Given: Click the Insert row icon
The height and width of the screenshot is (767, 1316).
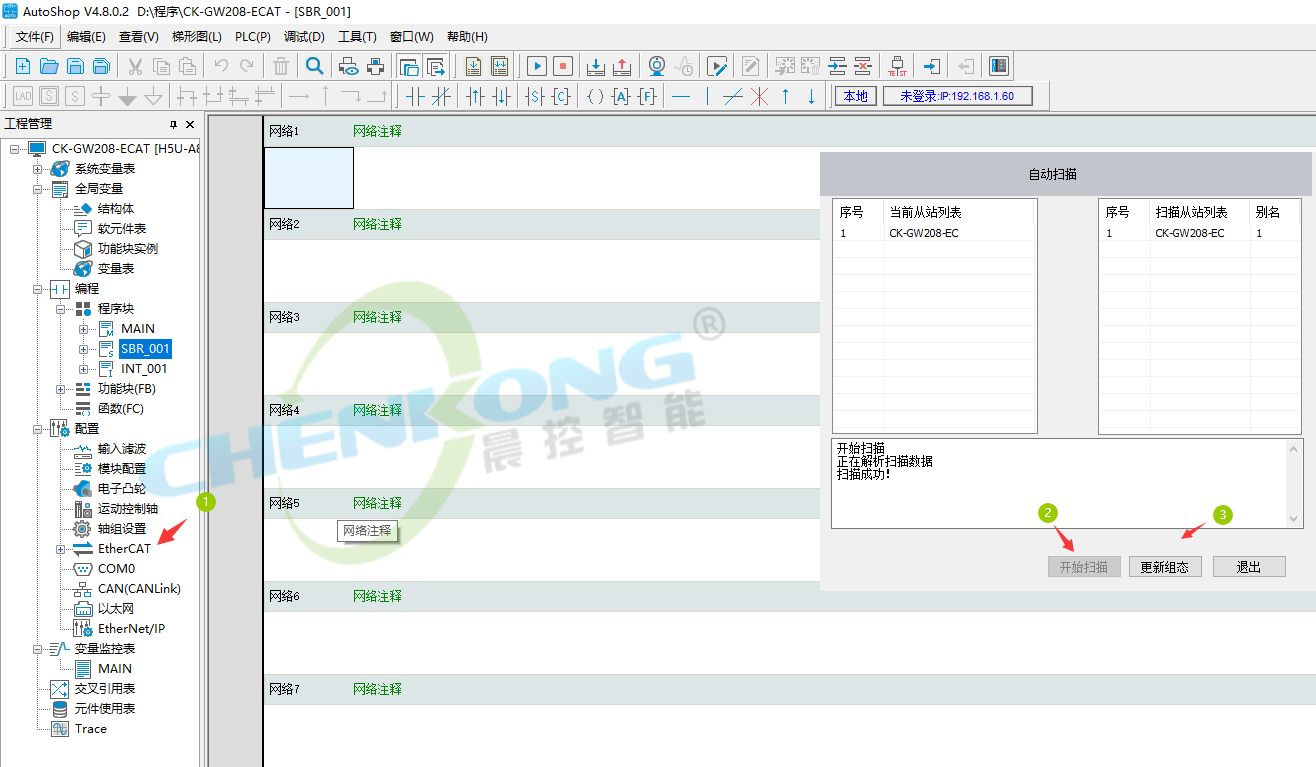Looking at the screenshot, I should pyautogui.click(x=837, y=66).
